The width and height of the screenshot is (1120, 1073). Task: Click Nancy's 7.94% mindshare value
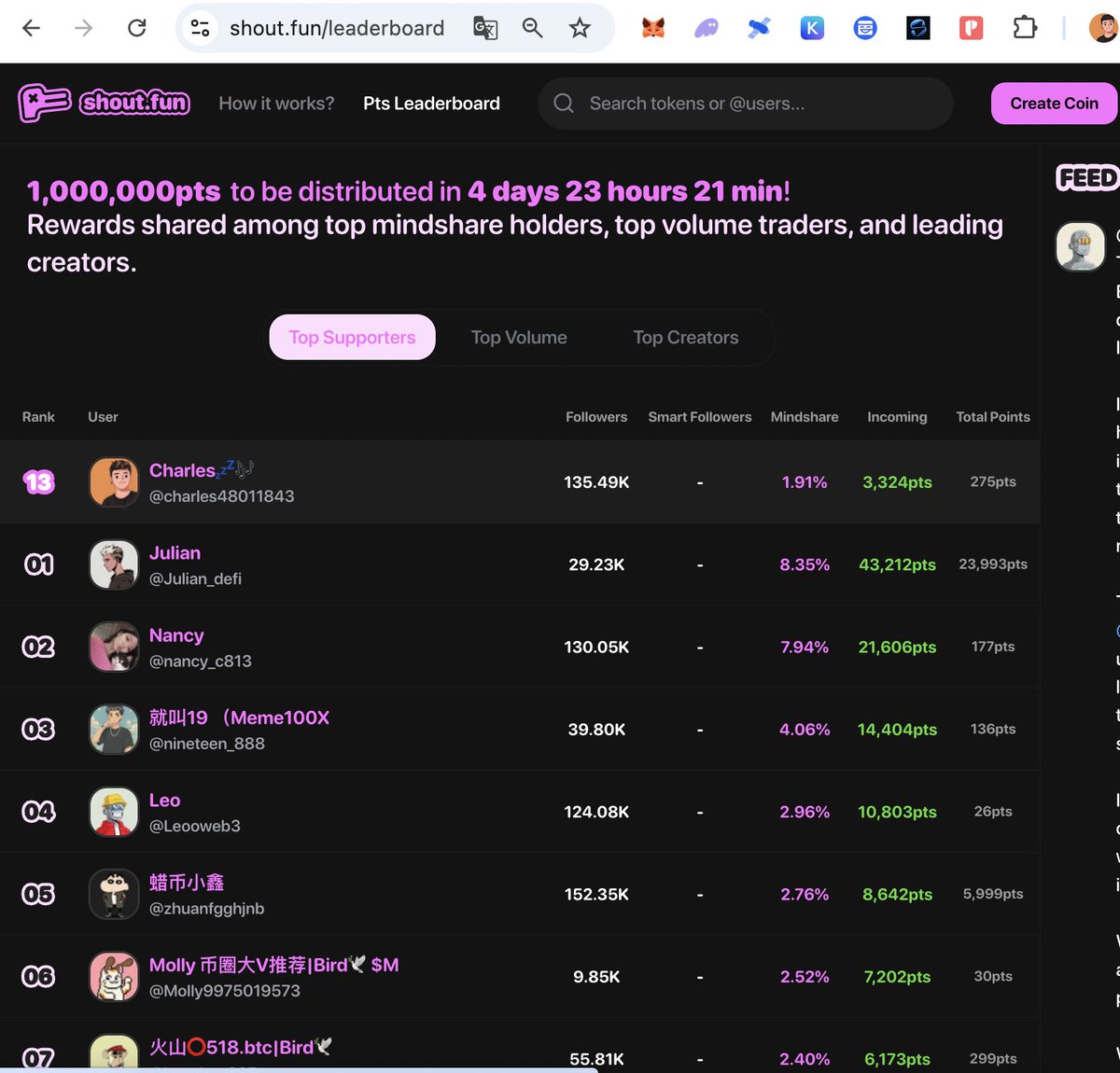[805, 647]
